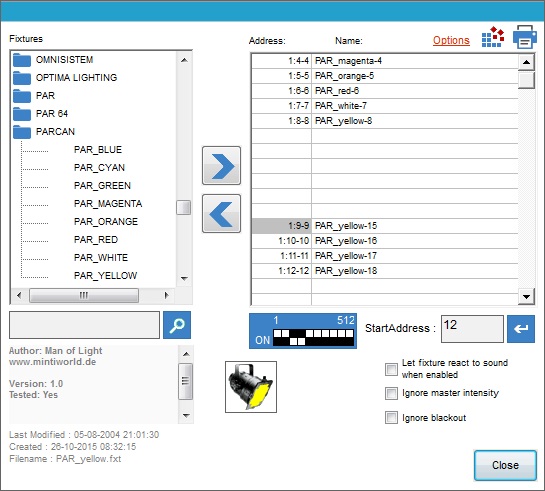Click the Close button
Image resolution: width=545 pixels, height=491 pixels.
coord(505,465)
